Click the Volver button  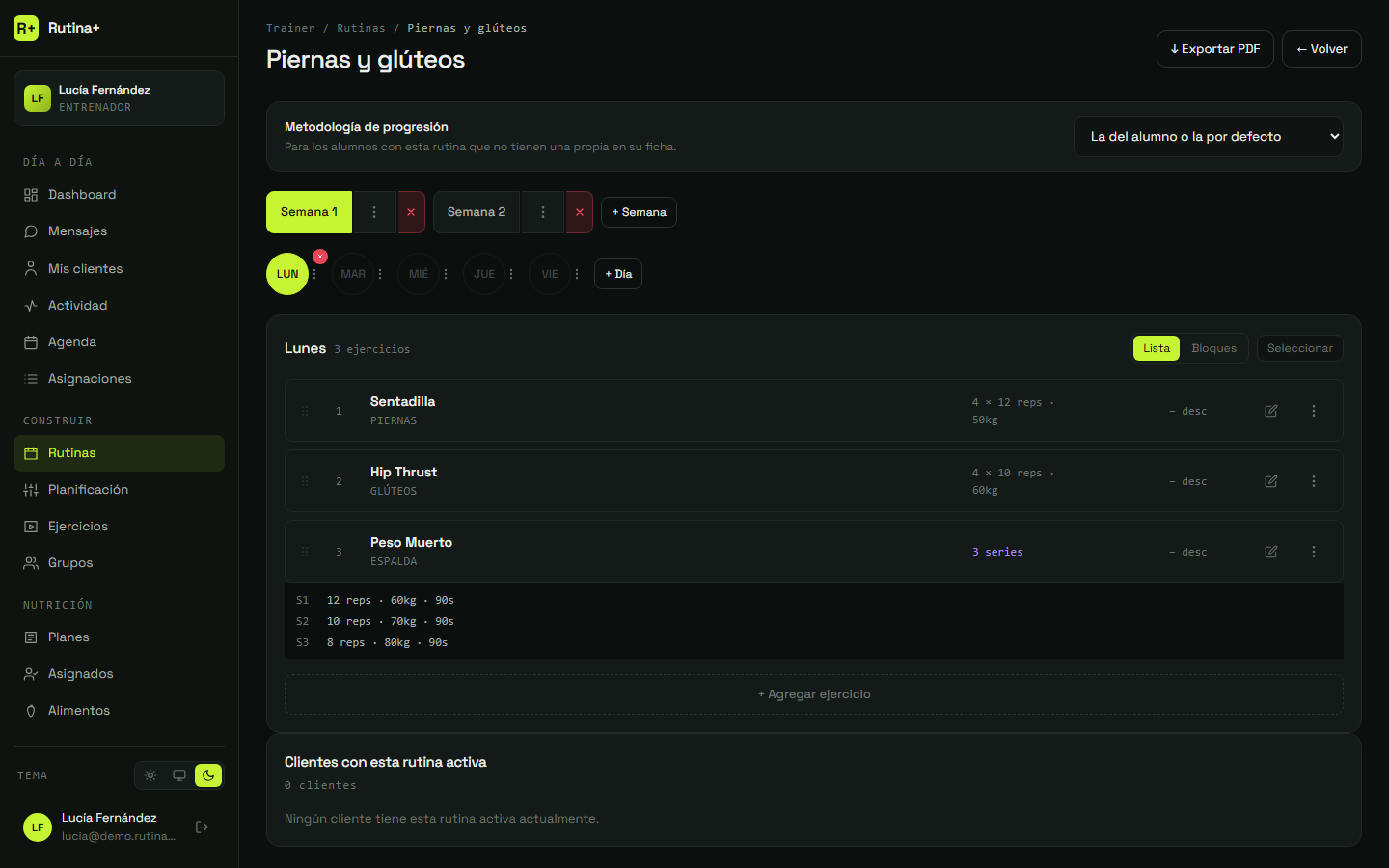(1321, 49)
